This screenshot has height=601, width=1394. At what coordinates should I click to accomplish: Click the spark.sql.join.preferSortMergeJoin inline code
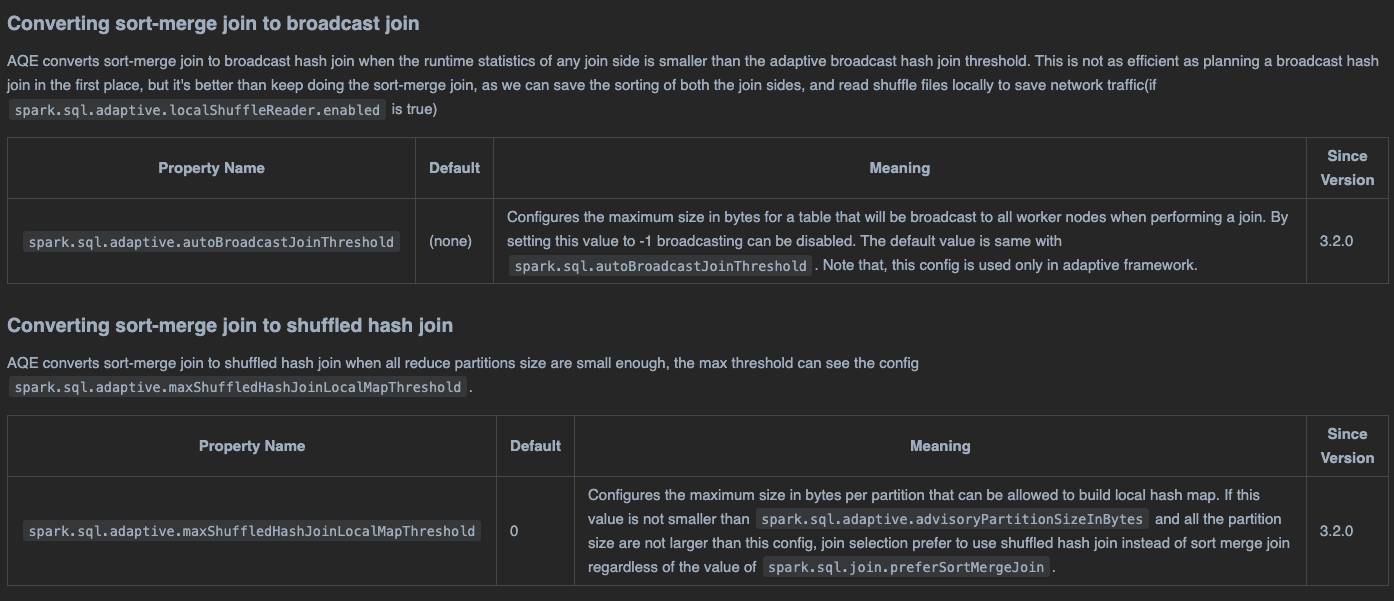tap(907, 568)
